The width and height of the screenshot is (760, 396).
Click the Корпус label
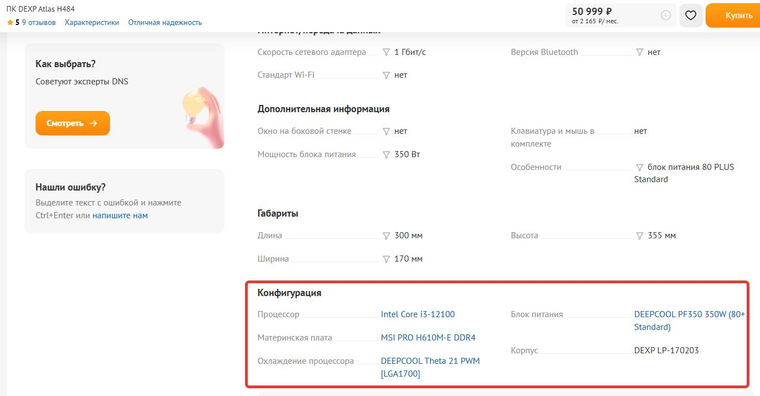tap(524, 350)
